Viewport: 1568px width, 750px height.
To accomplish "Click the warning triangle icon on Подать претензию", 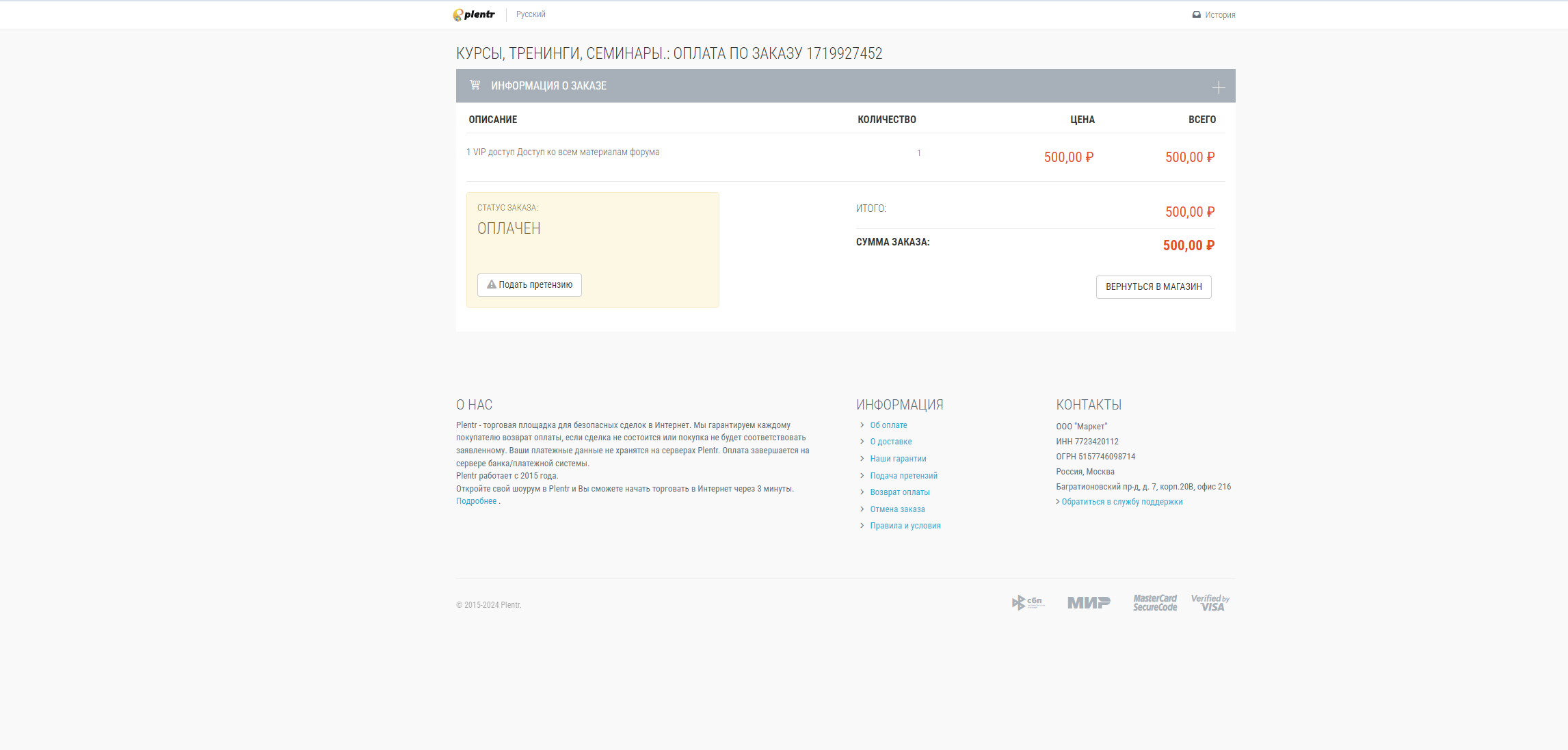I will [491, 284].
